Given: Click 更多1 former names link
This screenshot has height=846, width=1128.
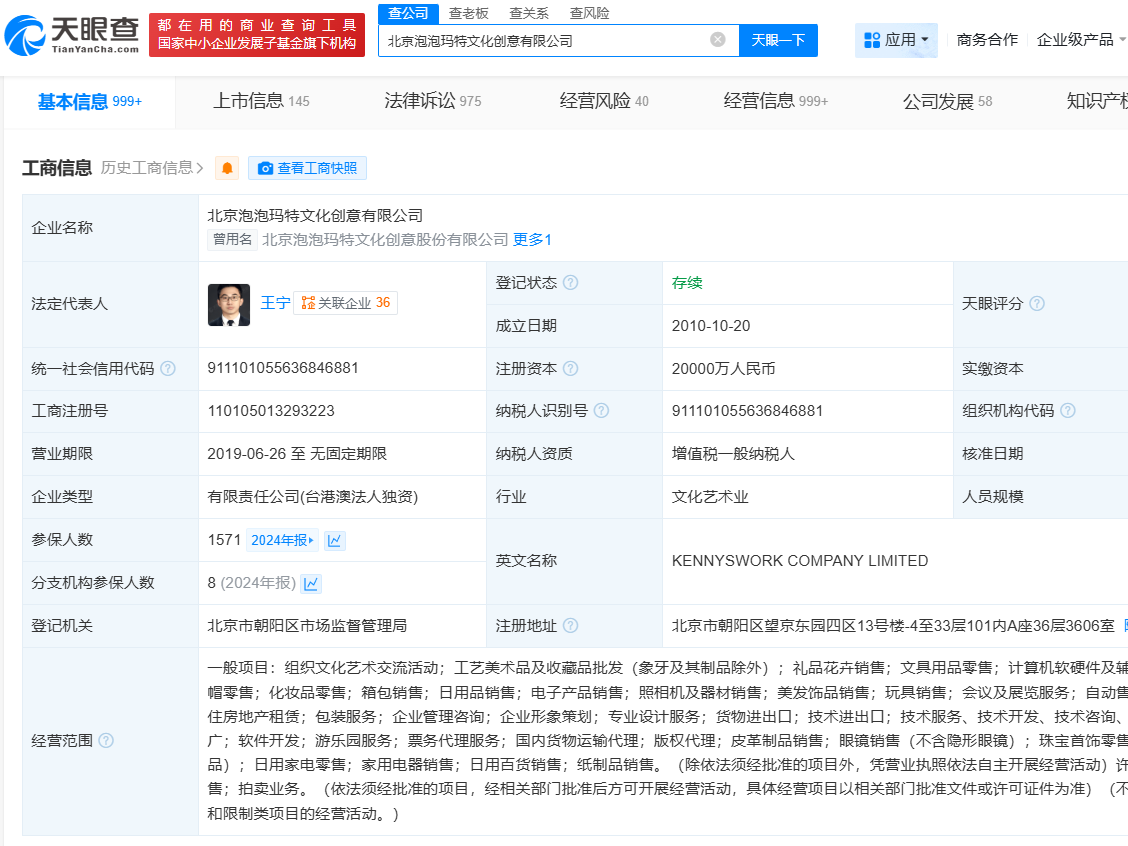Looking at the screenshot, I should coord(532,240).
